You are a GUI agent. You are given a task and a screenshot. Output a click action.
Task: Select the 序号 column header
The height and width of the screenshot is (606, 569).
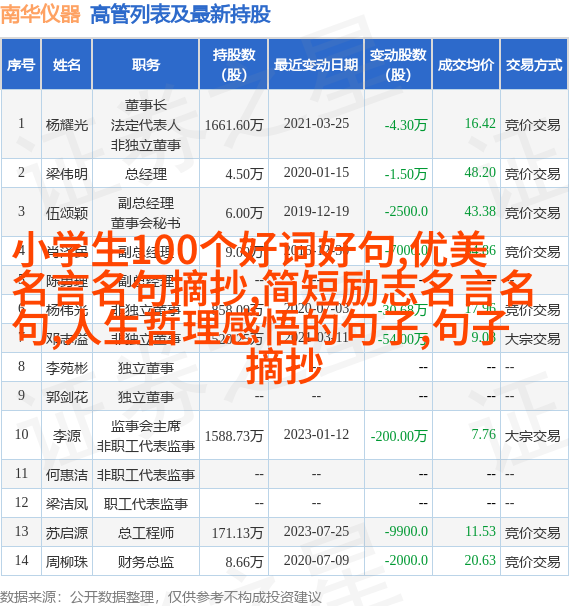tap(21, 65)
